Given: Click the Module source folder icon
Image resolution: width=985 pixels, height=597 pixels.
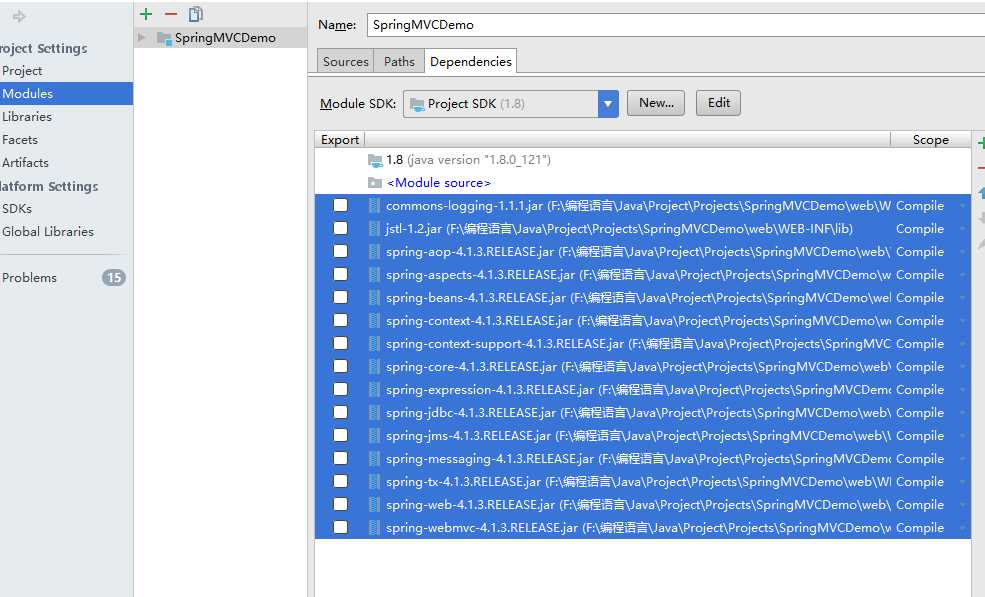Looking at the screenshot, I should tap(375, 183).
